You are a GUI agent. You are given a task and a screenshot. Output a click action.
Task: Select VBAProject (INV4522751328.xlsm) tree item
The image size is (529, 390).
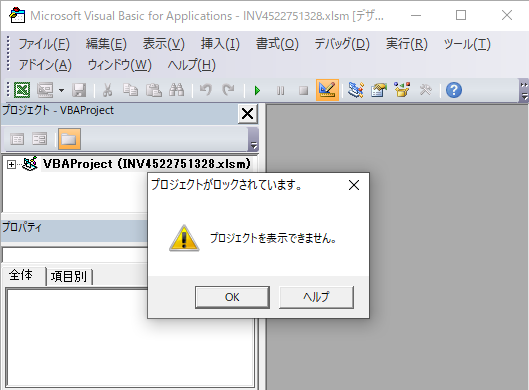pos(147,164)
